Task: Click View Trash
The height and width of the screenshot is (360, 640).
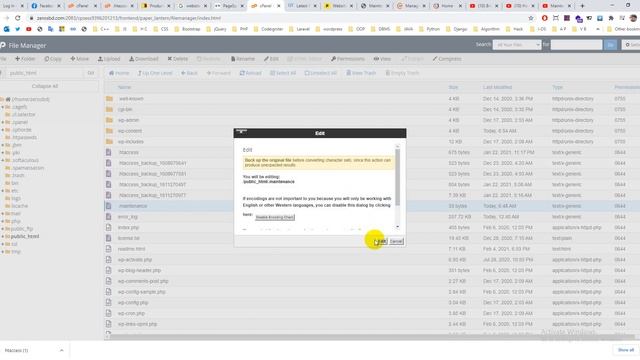Action: tap(361, 73)
